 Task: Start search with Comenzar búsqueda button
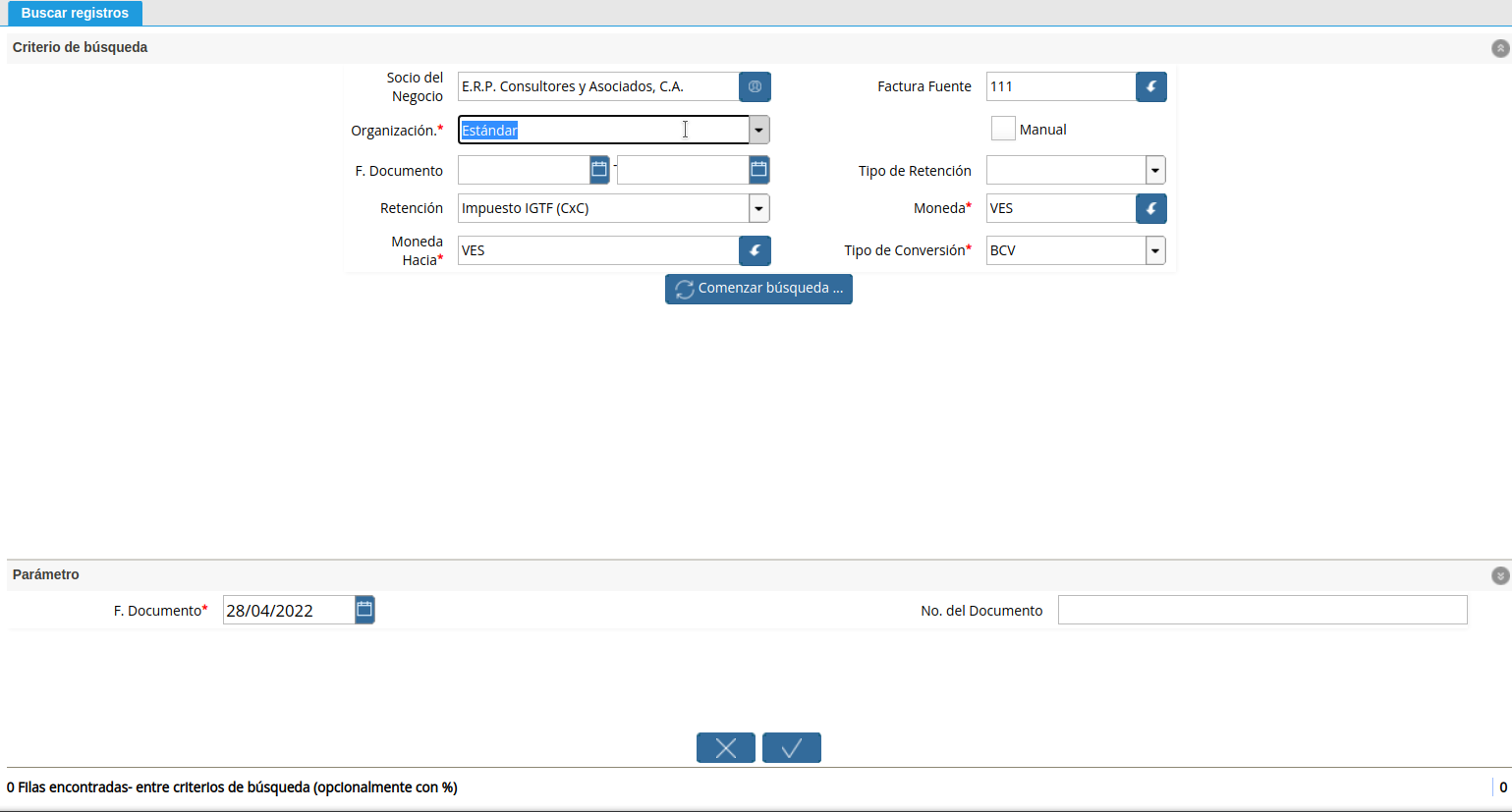758,289
